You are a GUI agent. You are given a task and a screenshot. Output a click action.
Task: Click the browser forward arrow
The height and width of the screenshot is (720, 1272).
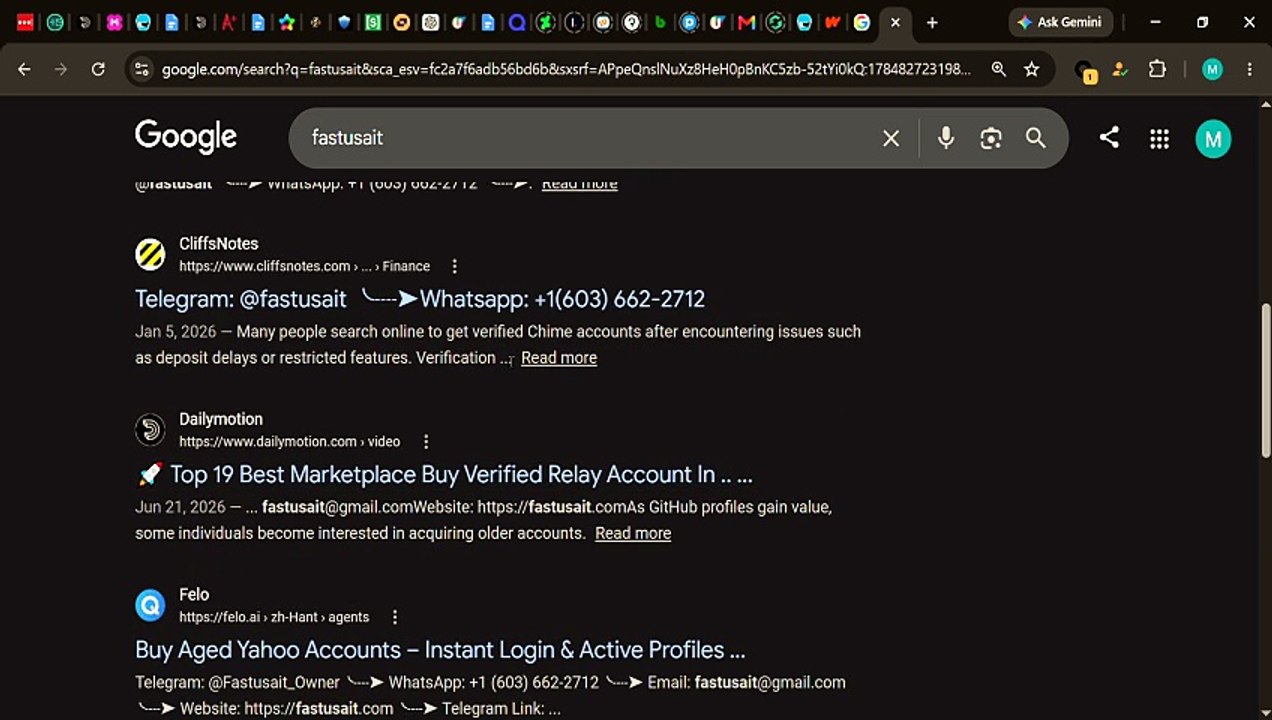(x=61, y=69)
